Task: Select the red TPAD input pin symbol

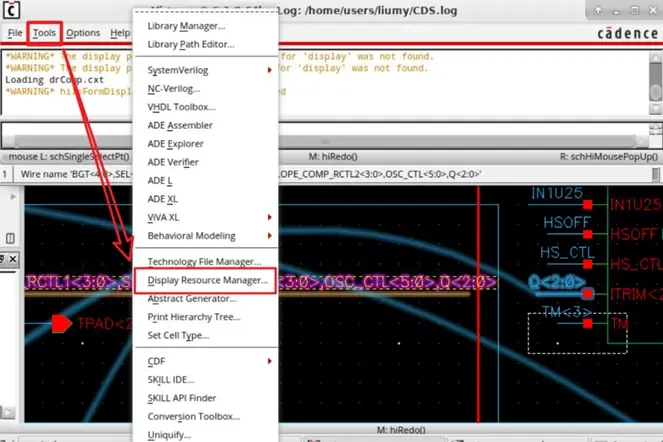Action: tap(61, 324)
